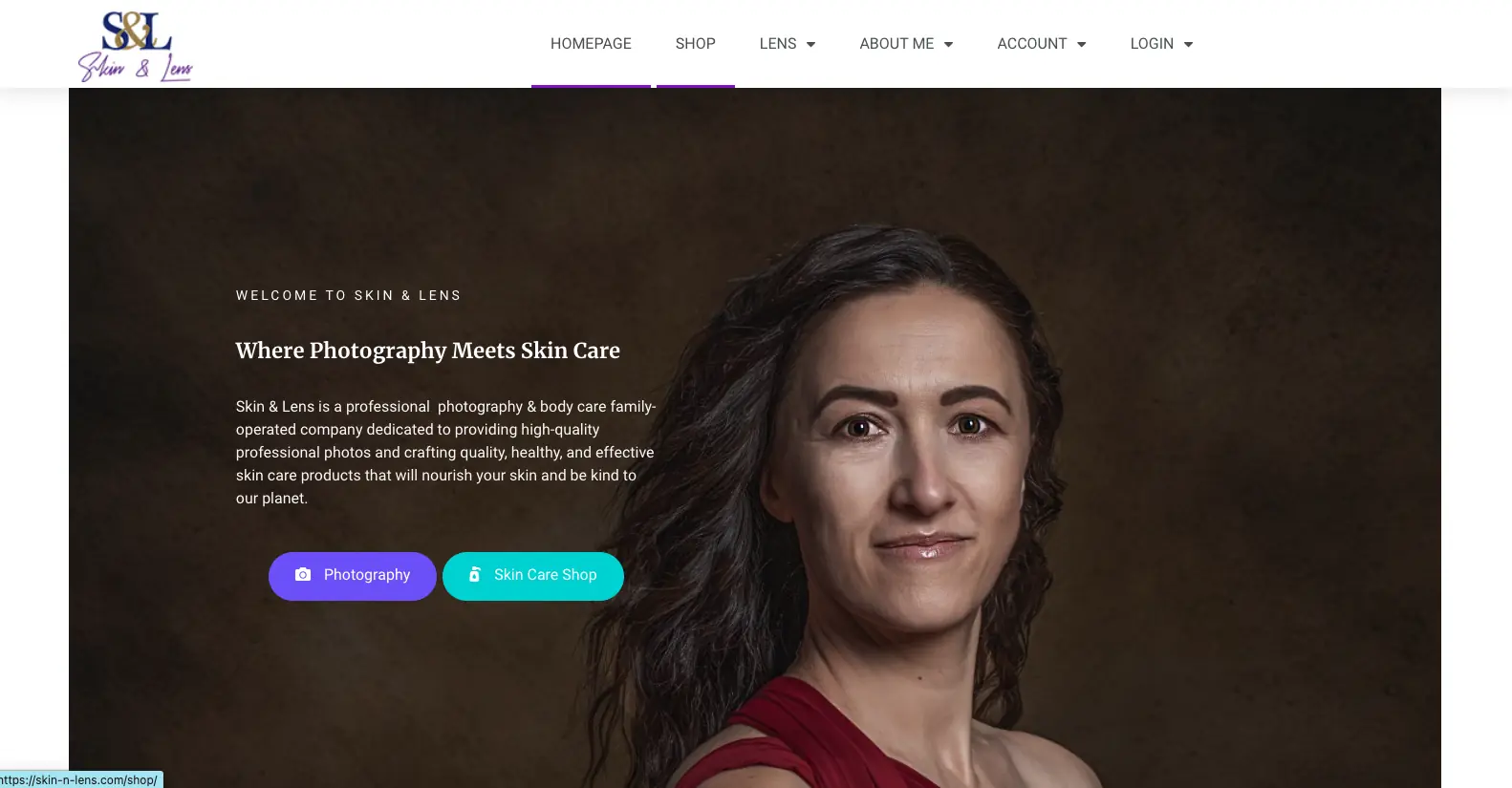The height and width of the screenshot is (788, 1512).
Task: Click the camera icon on Photography button
Action: click(303, 574)
